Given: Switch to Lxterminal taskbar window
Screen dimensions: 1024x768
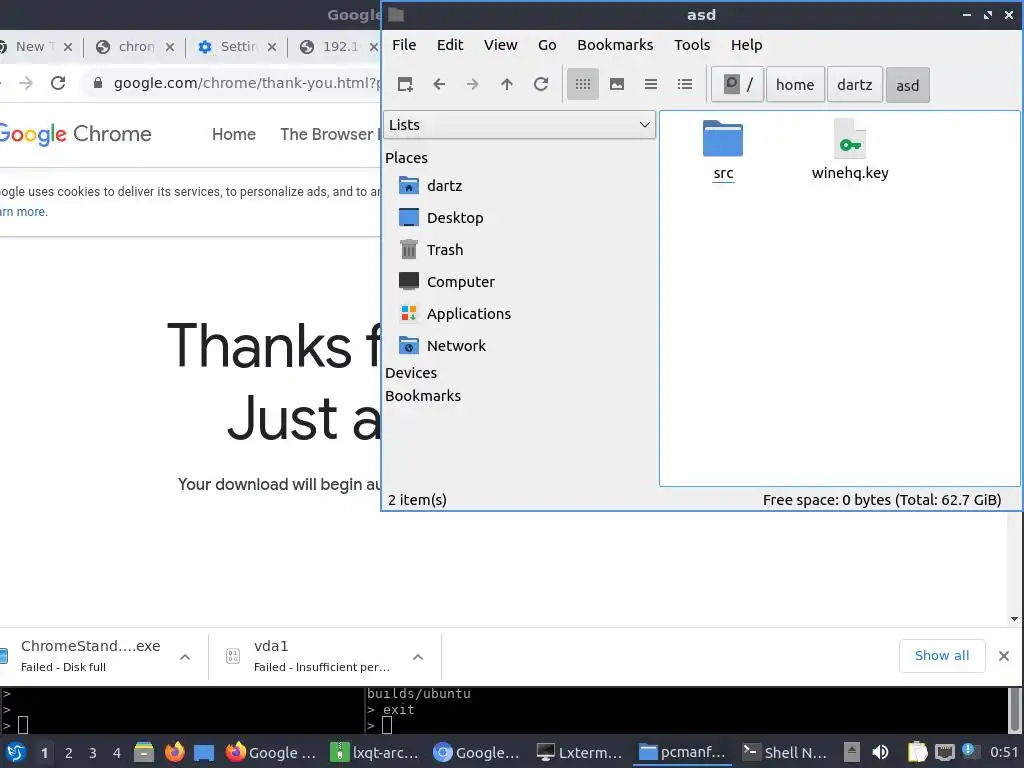Looking at the screenshot, I should [581, 752].
